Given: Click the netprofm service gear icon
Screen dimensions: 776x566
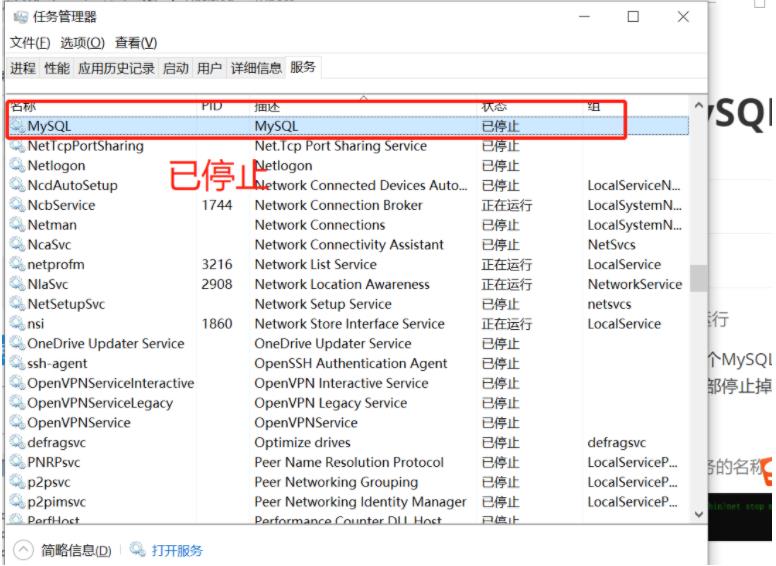Looking at the screenshot, I should [x=17, y=265].
